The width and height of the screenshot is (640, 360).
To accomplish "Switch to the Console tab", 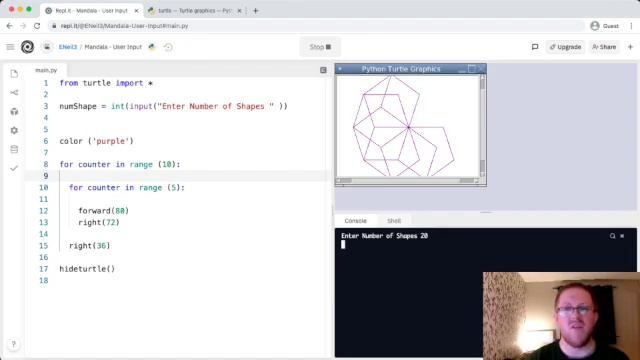I will pos(356,220).
